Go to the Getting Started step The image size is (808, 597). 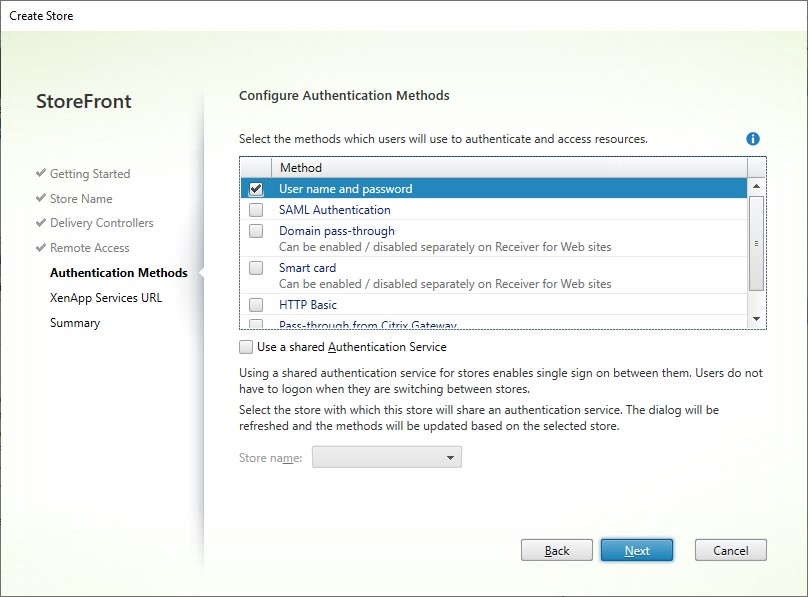click(90, 174)
